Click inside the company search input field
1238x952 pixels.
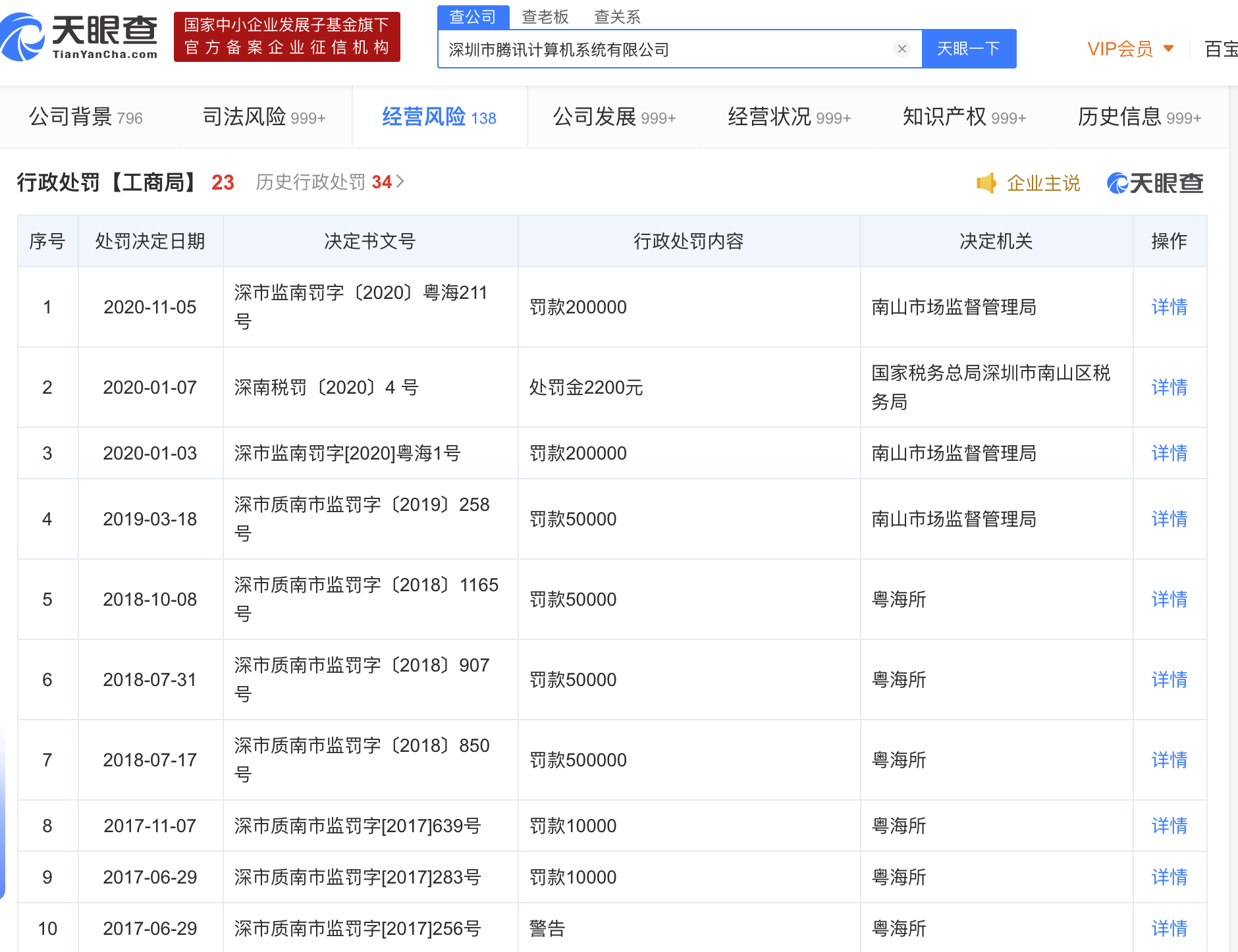pyautogui.click(x=665, y=49)
